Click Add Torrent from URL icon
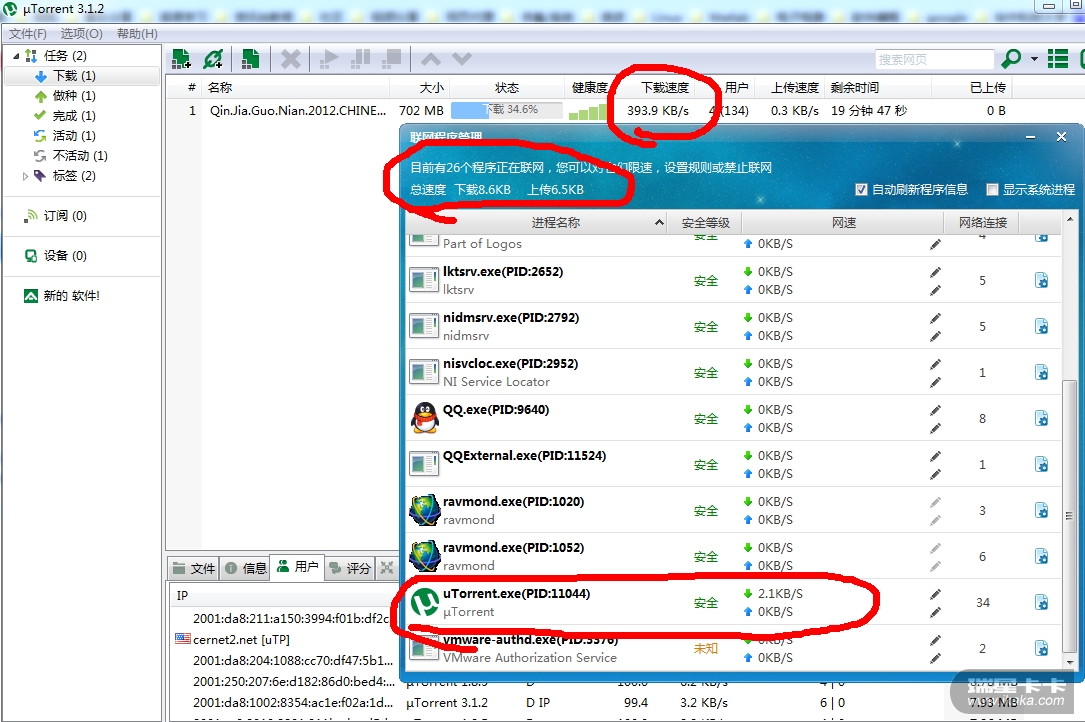 click(213, 59)
